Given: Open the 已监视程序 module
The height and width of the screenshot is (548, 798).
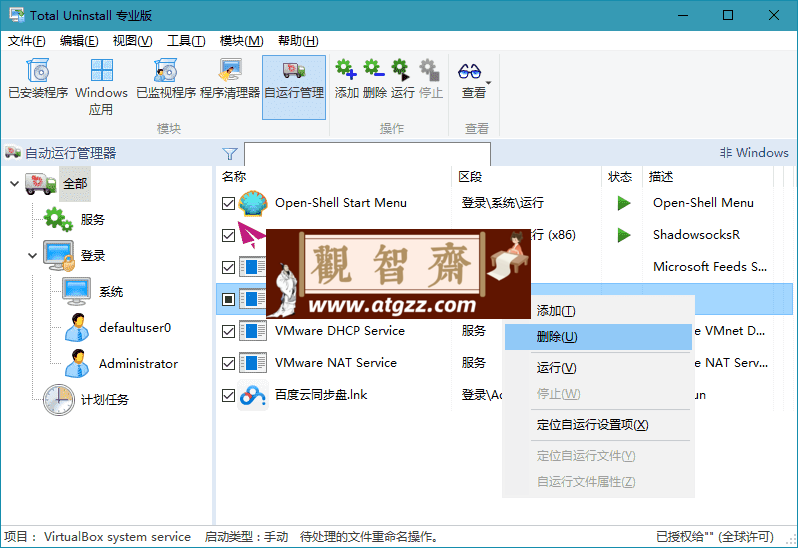Looking at the screenshot, I should click(x=166, y=79).
